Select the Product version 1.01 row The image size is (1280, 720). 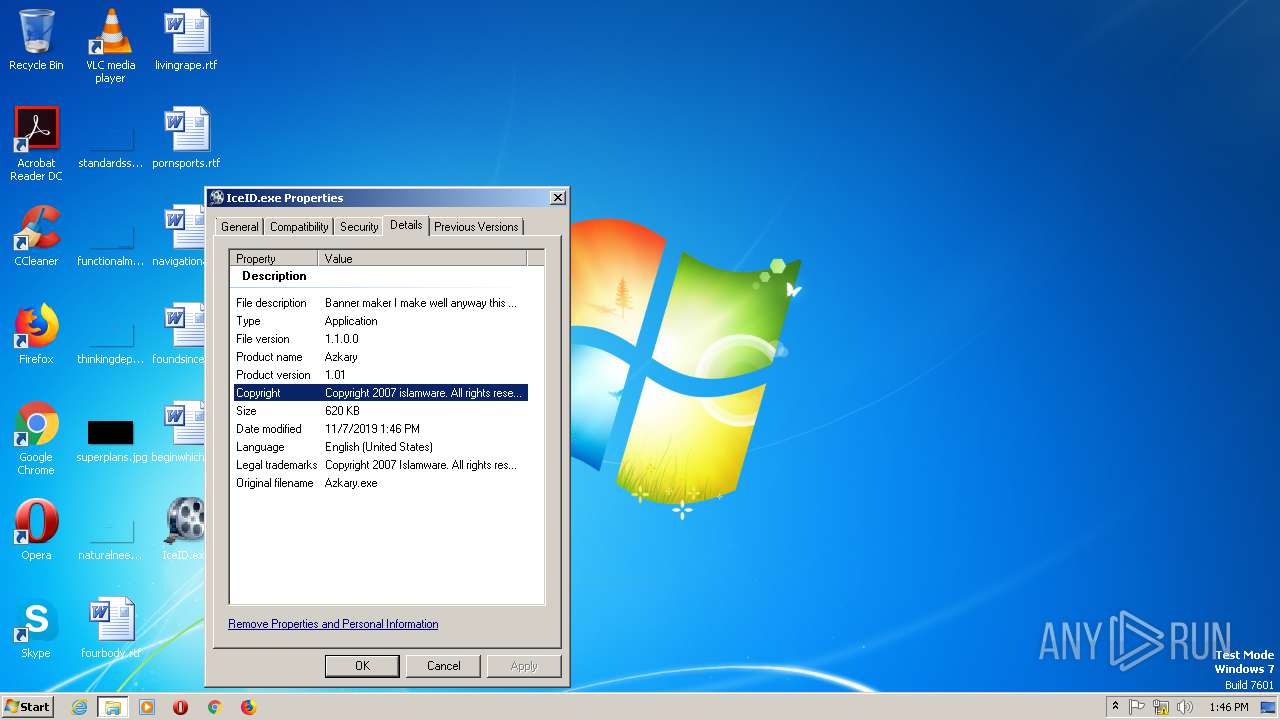pyautogui.click(x=381, y=375)
